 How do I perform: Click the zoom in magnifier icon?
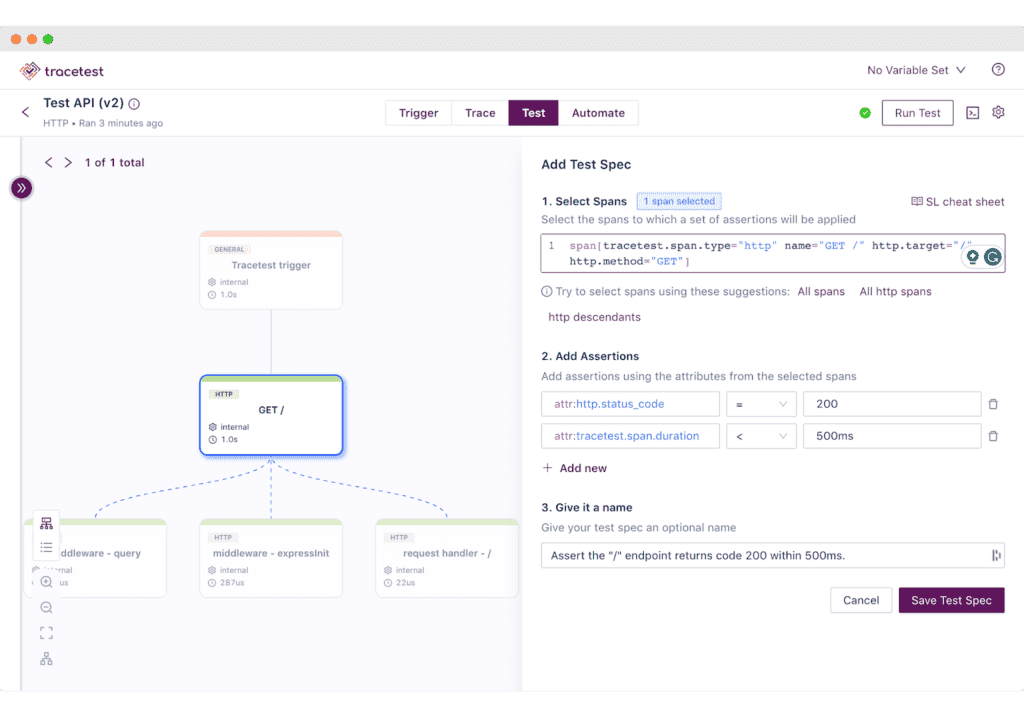(x=46, y=582)
